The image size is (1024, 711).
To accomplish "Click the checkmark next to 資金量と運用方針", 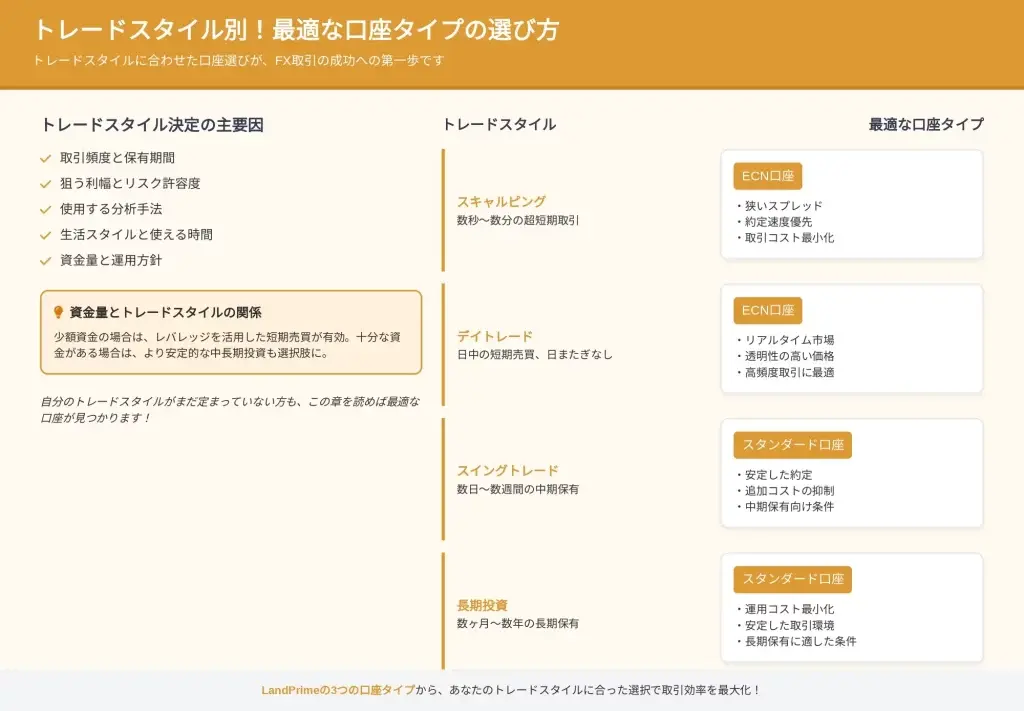I will [45, 260].
